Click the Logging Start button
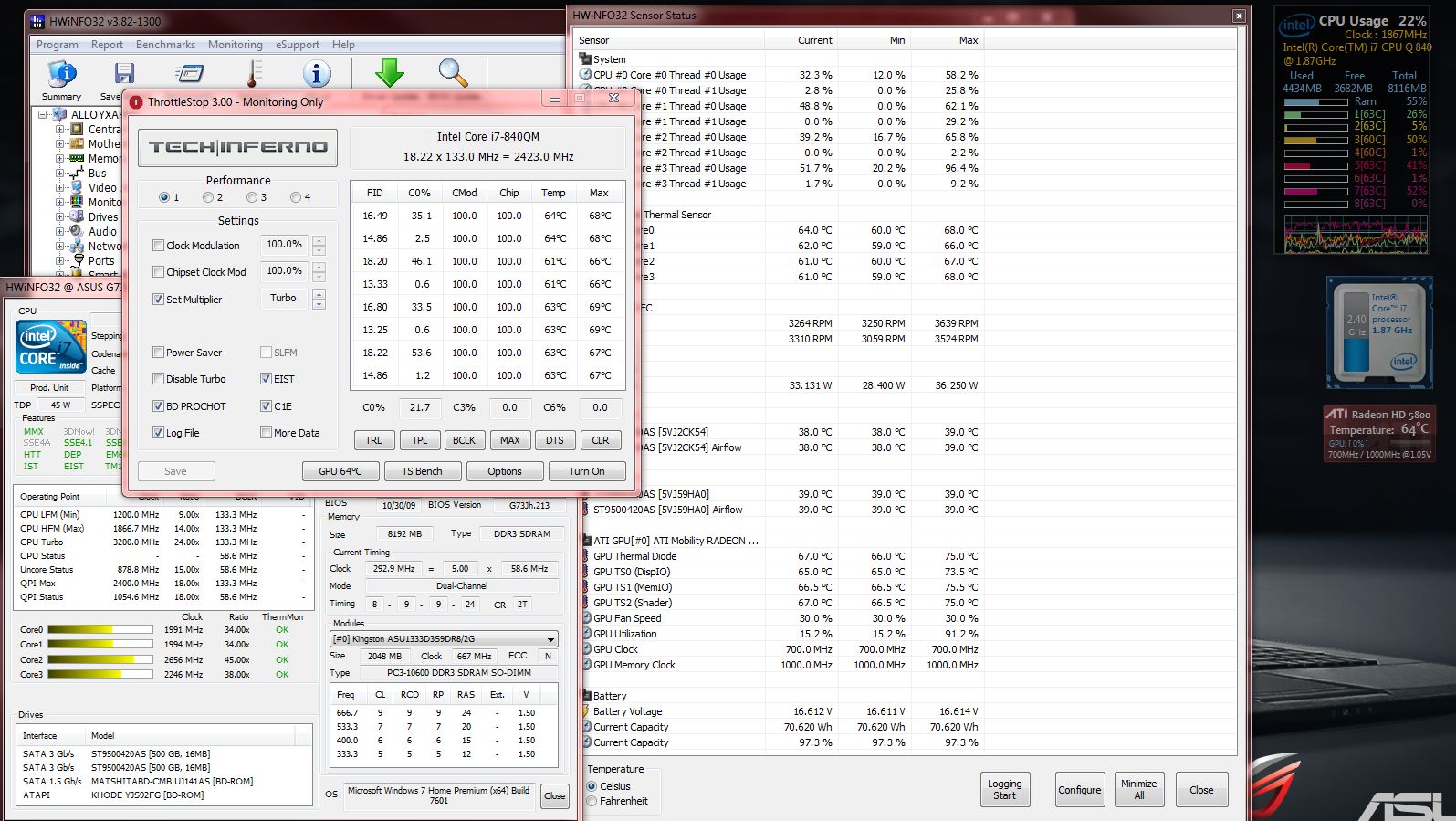This screenshot has width=1456, height=821. coord(1004,790)
